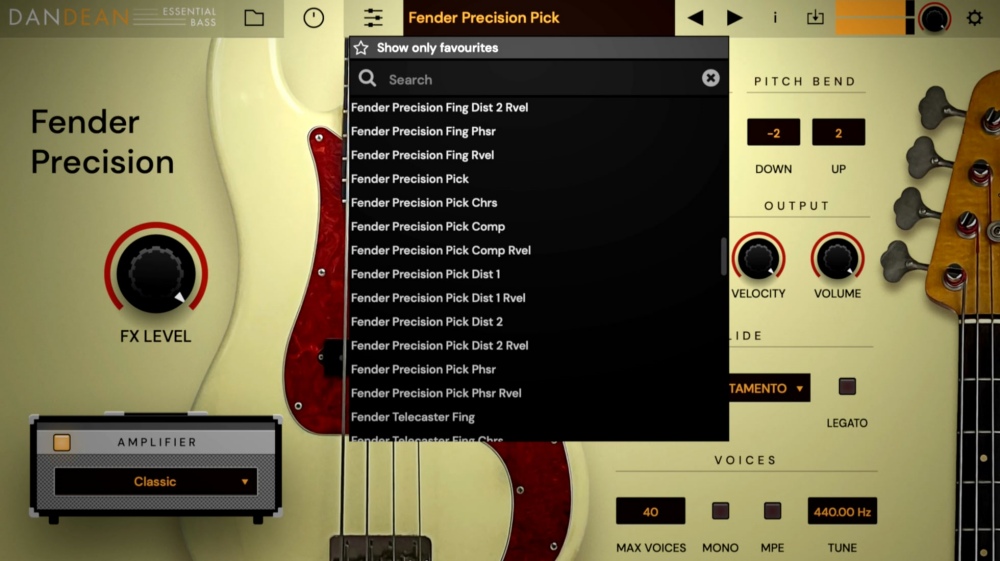
Task: Select preset Fender Precision Fing Phsr
Action: point(423,131)
